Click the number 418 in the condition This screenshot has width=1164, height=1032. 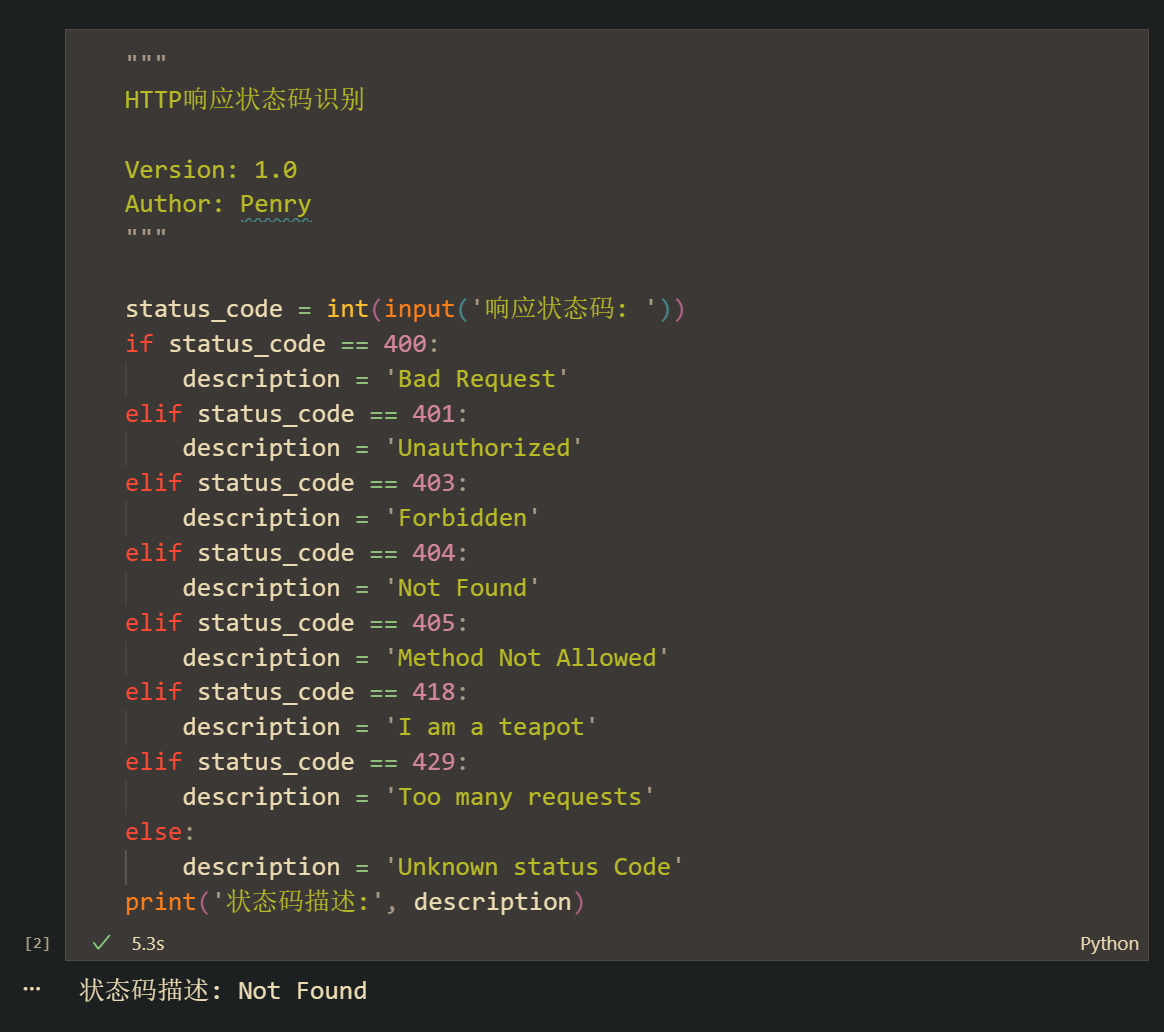point(433,692)
